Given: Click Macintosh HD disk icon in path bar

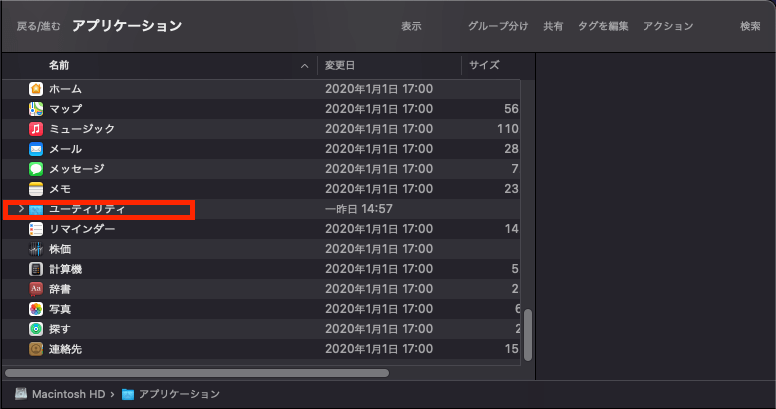Looking at the screenshot, I should coord(21,394).
